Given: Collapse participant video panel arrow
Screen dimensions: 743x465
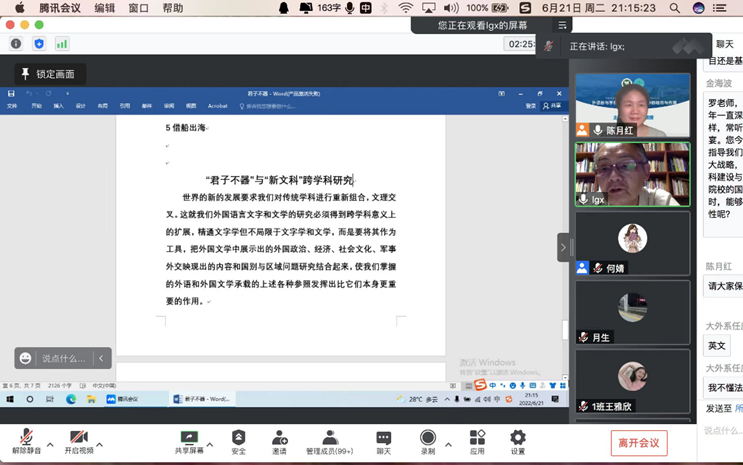Looking at the screenshot, I should click(563, 247).
